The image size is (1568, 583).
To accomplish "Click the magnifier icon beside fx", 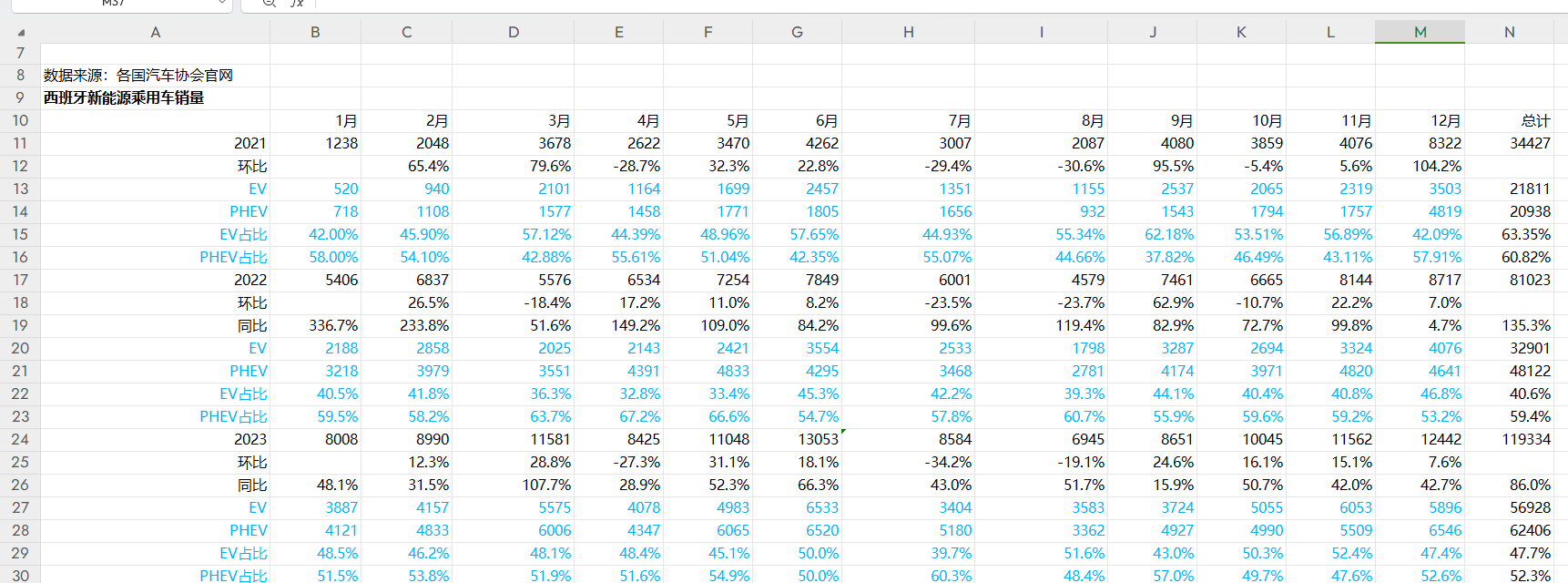I will pyautogui.click(x=269, y=4).
